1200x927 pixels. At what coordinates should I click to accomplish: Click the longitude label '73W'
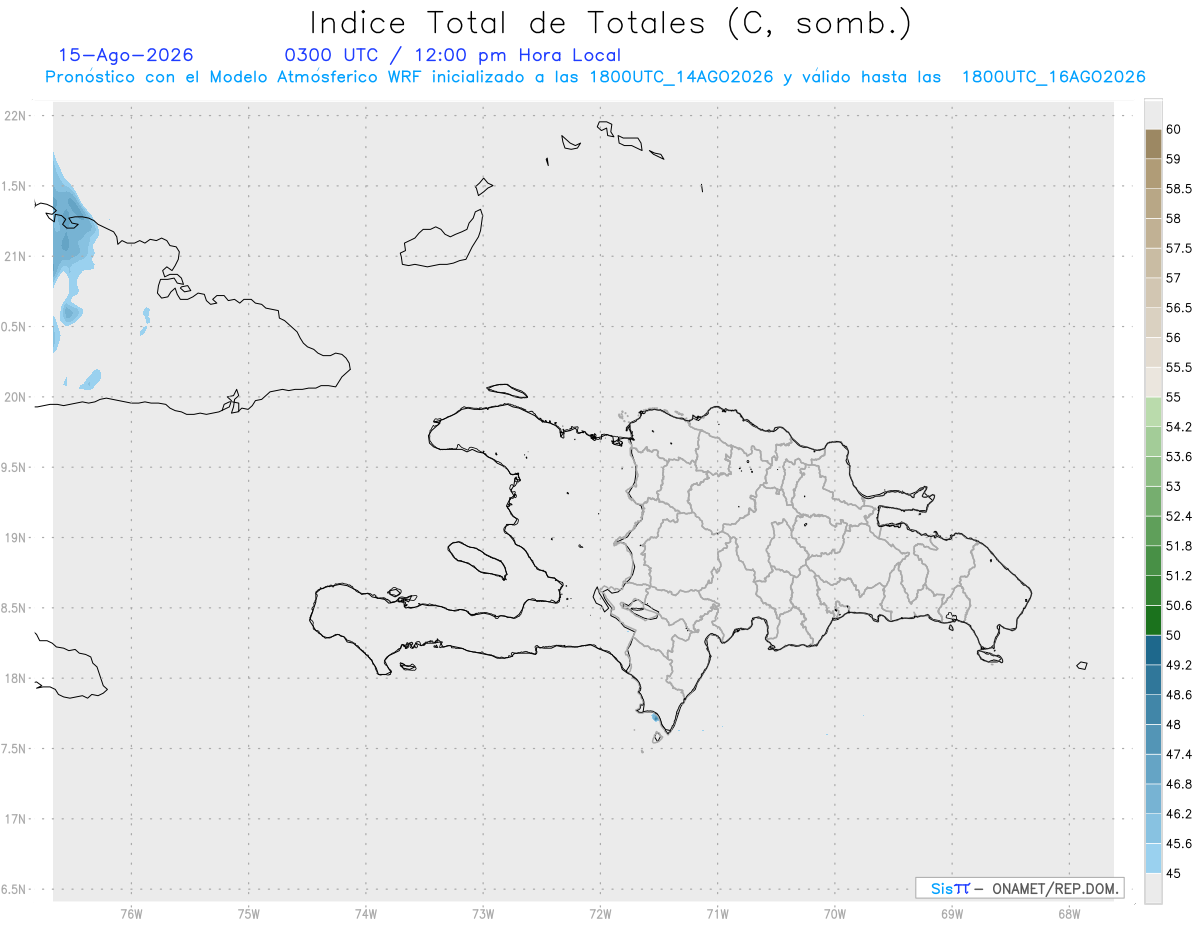[x=483, y=914]
